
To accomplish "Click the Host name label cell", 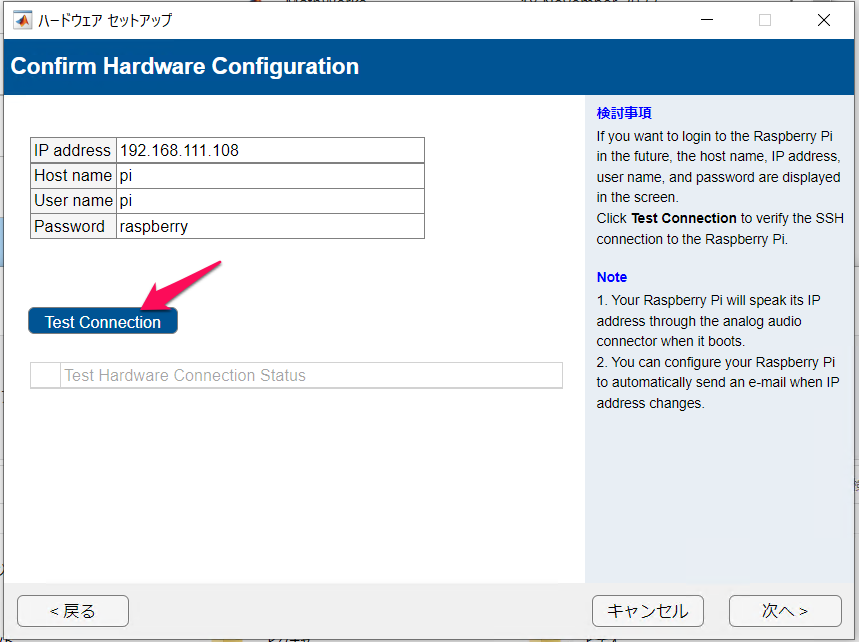I will tap(73, 175).
